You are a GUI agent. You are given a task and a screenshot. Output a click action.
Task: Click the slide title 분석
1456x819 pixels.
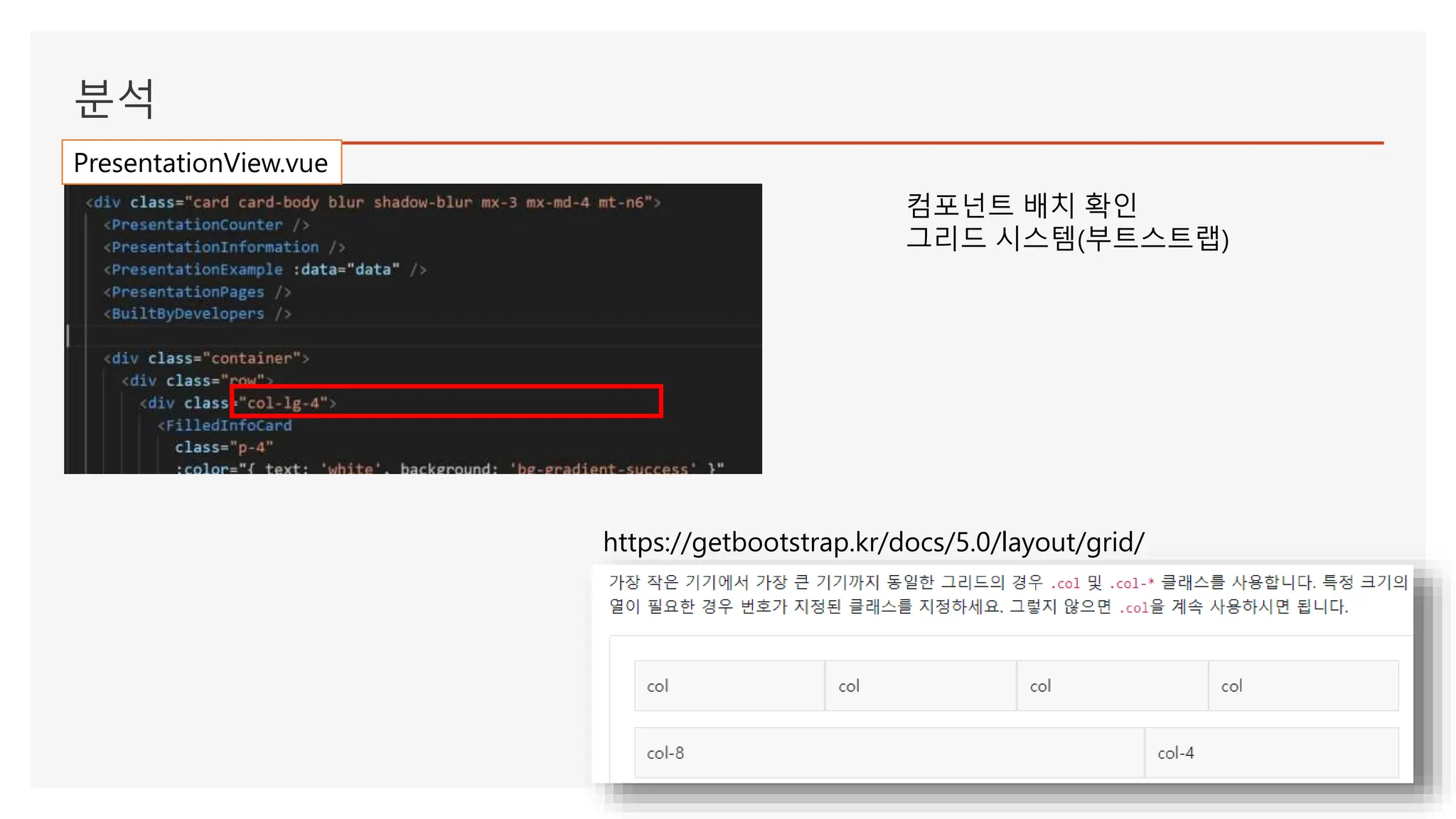pos(114,98)
